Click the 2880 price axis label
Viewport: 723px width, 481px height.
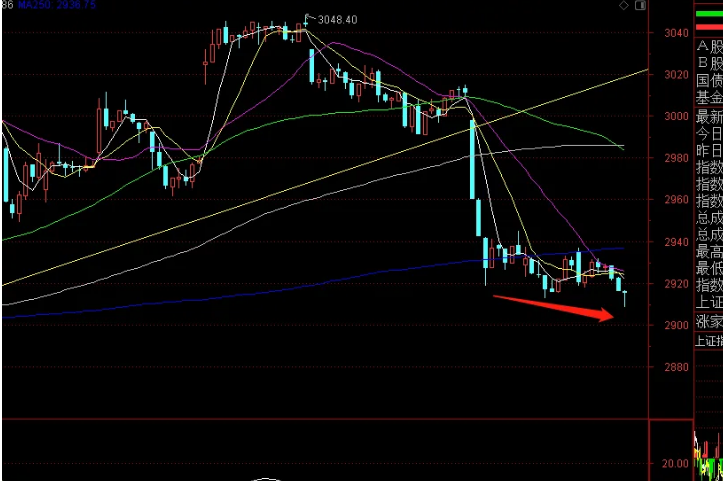[676, 367]
